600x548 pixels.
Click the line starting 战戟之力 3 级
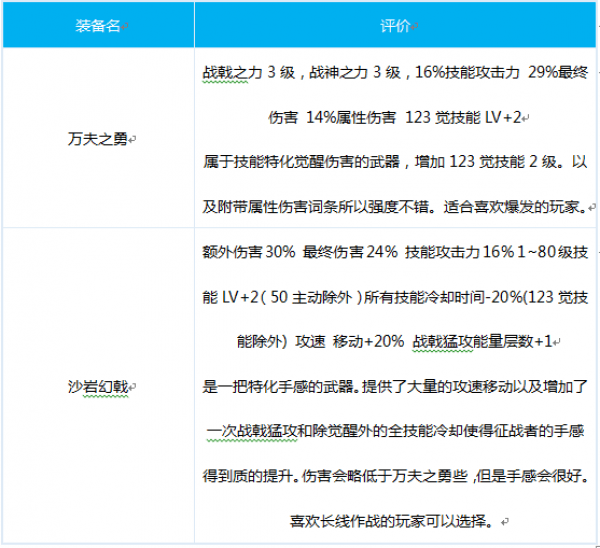point(395,72)
